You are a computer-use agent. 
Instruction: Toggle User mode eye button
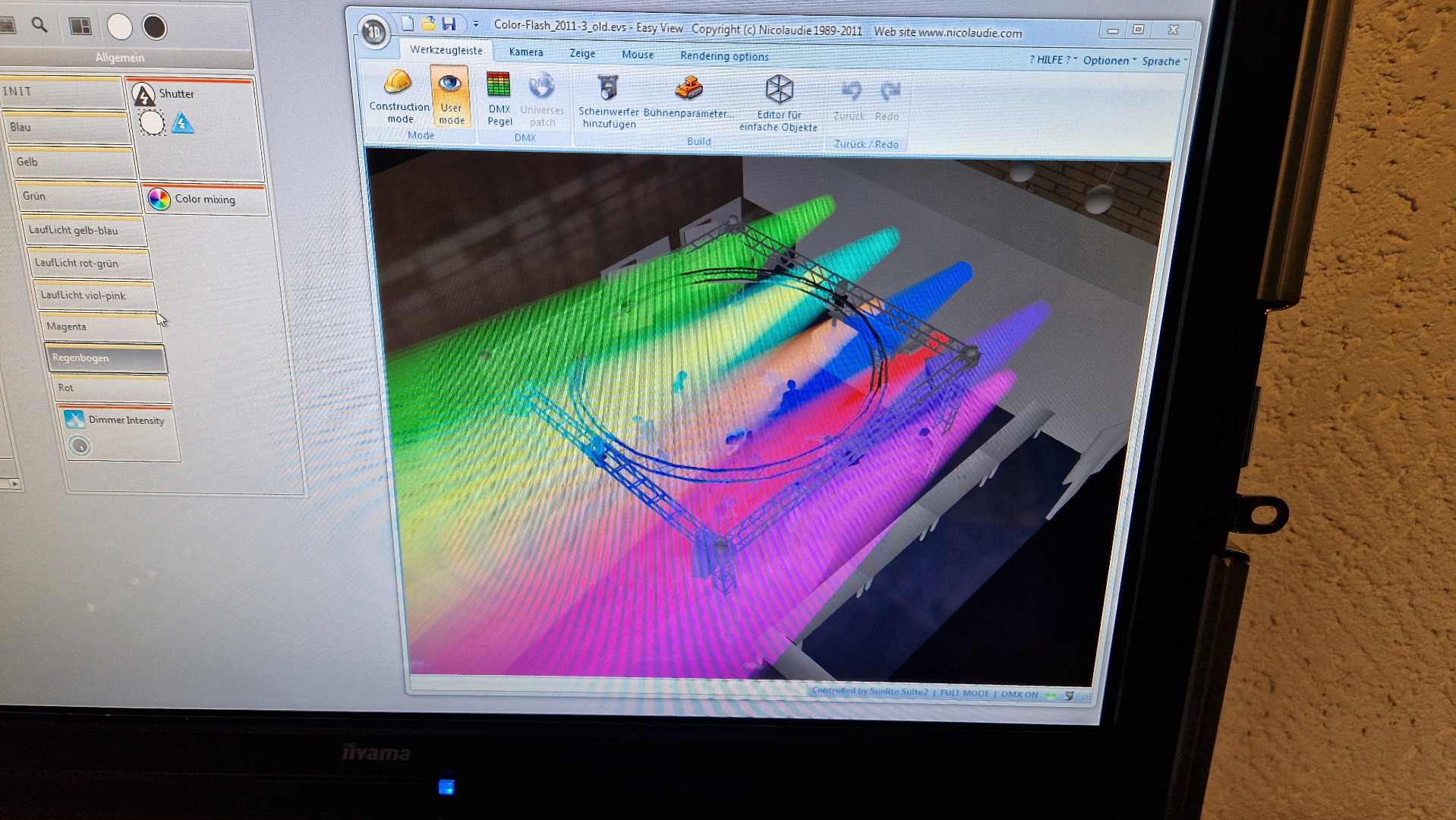click(450, 96)
